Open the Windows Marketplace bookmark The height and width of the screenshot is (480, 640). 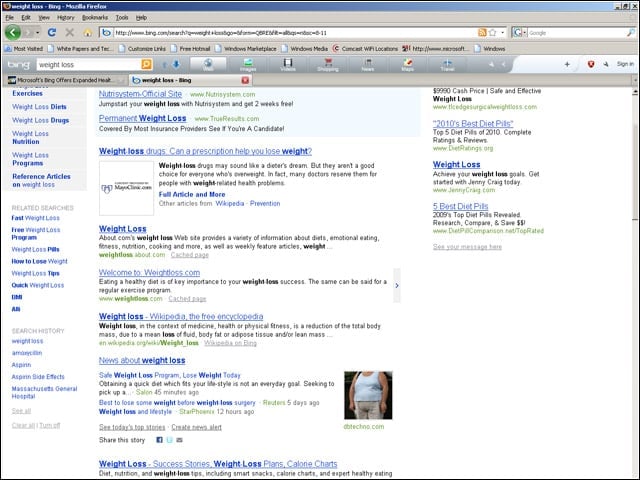[x=246, y=49]
